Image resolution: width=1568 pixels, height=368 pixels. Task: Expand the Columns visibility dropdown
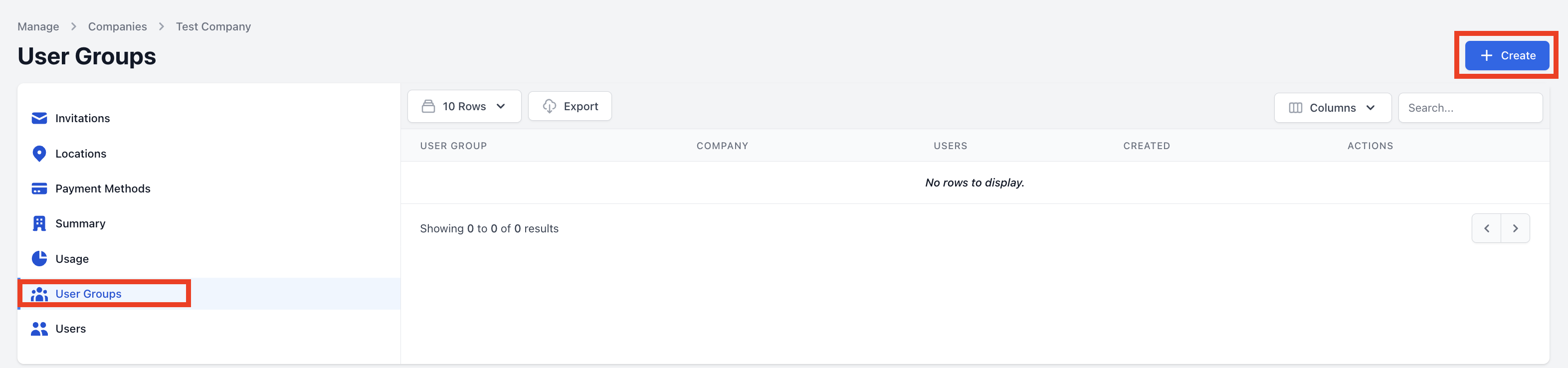(1333, 108)
